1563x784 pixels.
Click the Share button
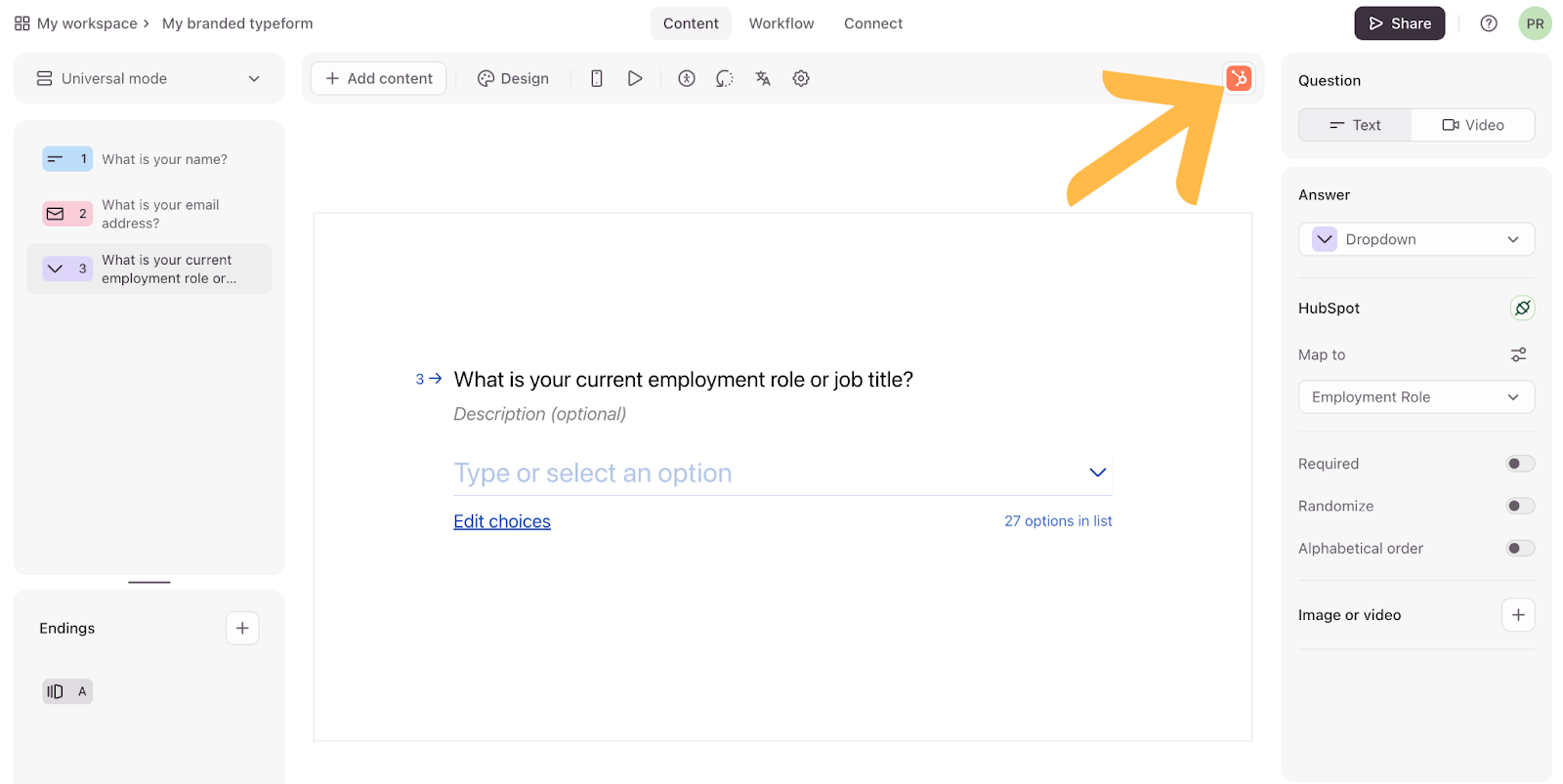coord(1400,23)
